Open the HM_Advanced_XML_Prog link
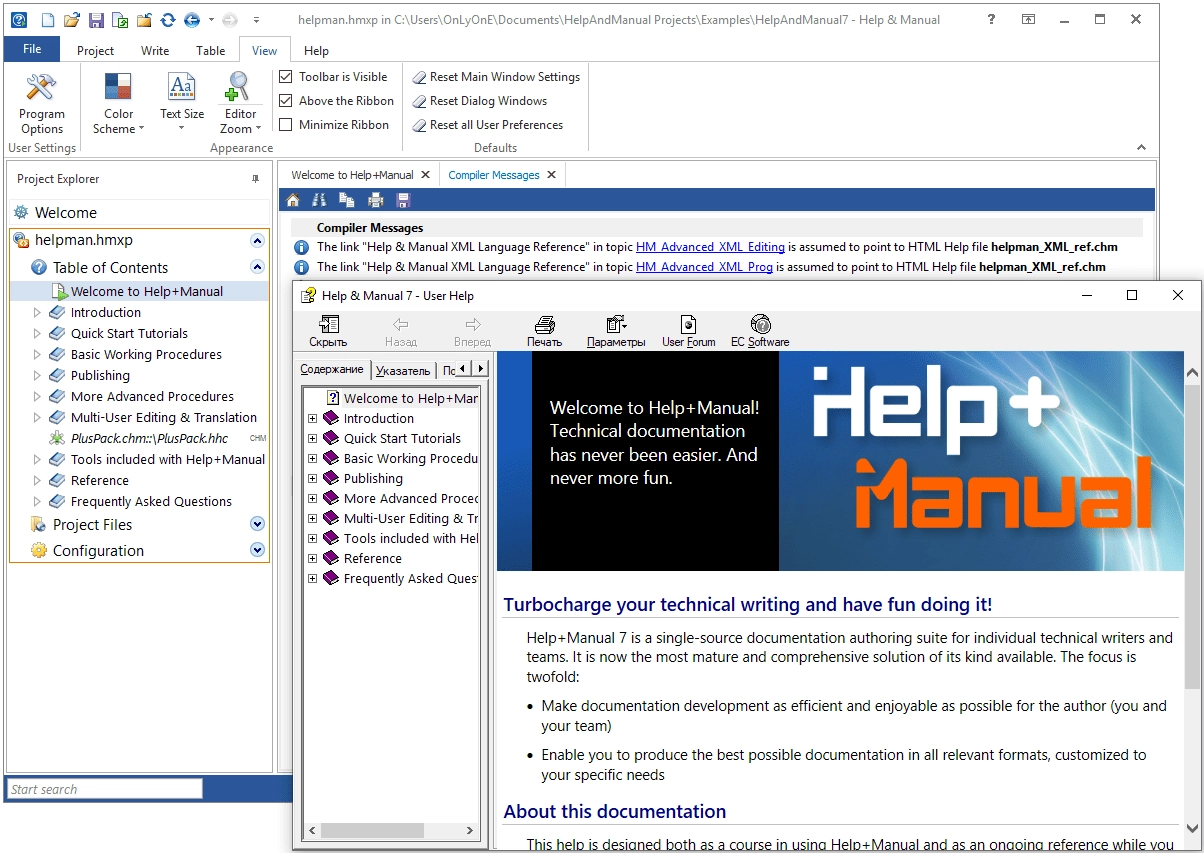The image size is (1204, 853). (x=704, y=267)
